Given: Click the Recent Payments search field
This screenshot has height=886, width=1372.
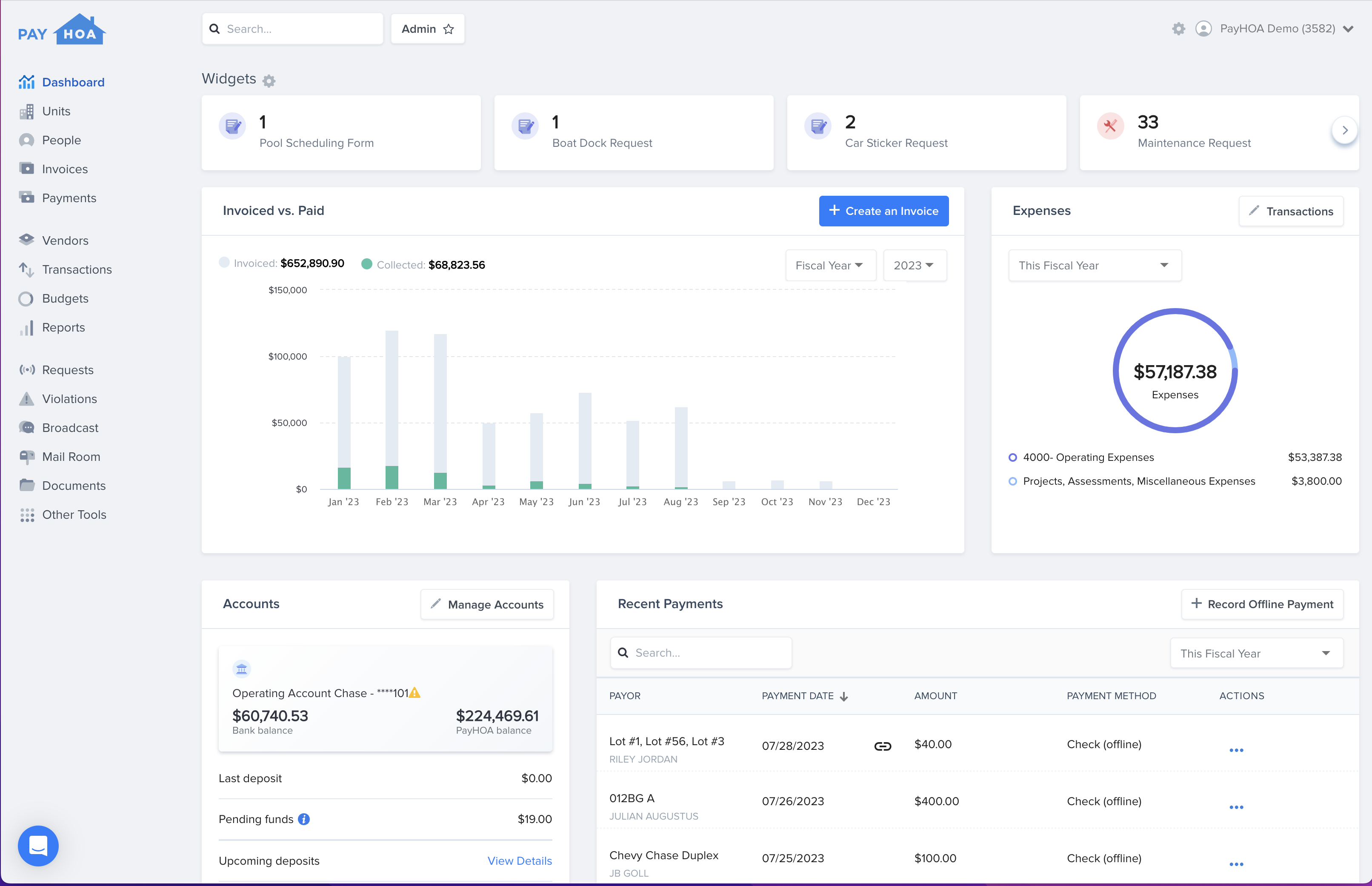Looking at the screenshot, I should [700, 652].
